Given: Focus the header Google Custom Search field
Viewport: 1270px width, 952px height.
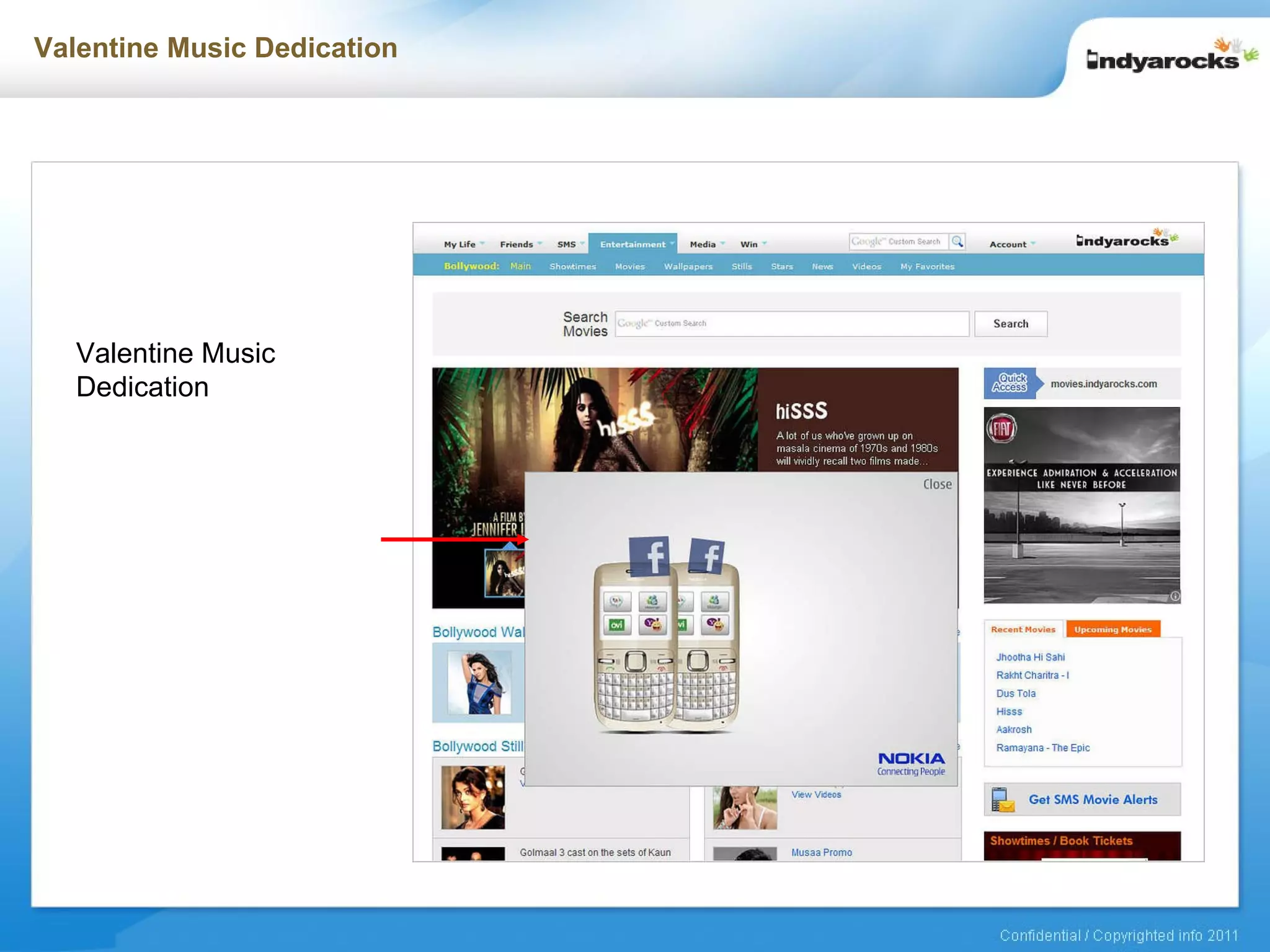Looking at the screenshot, I should pyautogui.click(x=899, y=242).
